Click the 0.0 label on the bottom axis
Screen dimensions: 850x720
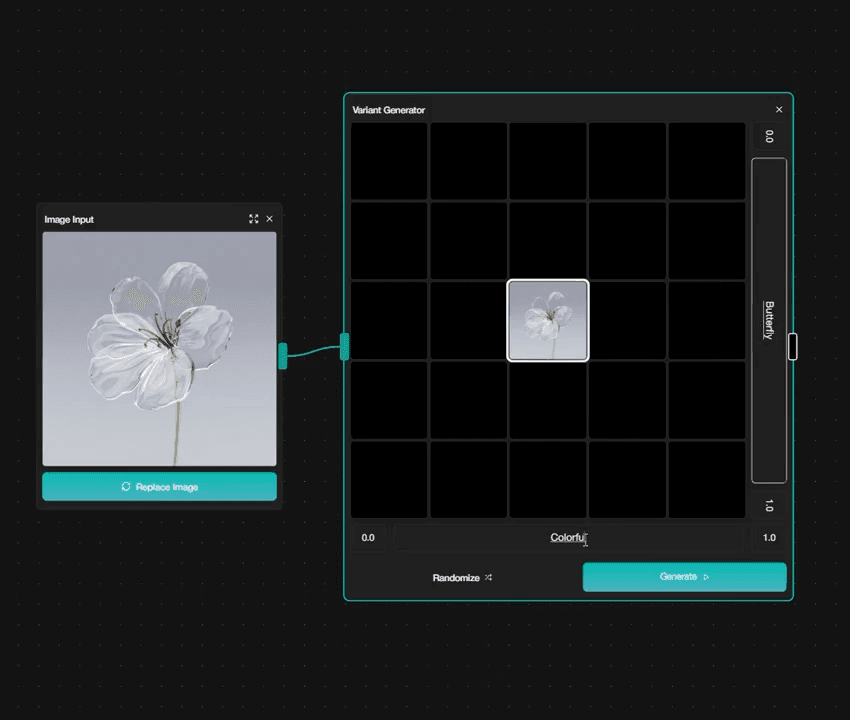(368, 537)
